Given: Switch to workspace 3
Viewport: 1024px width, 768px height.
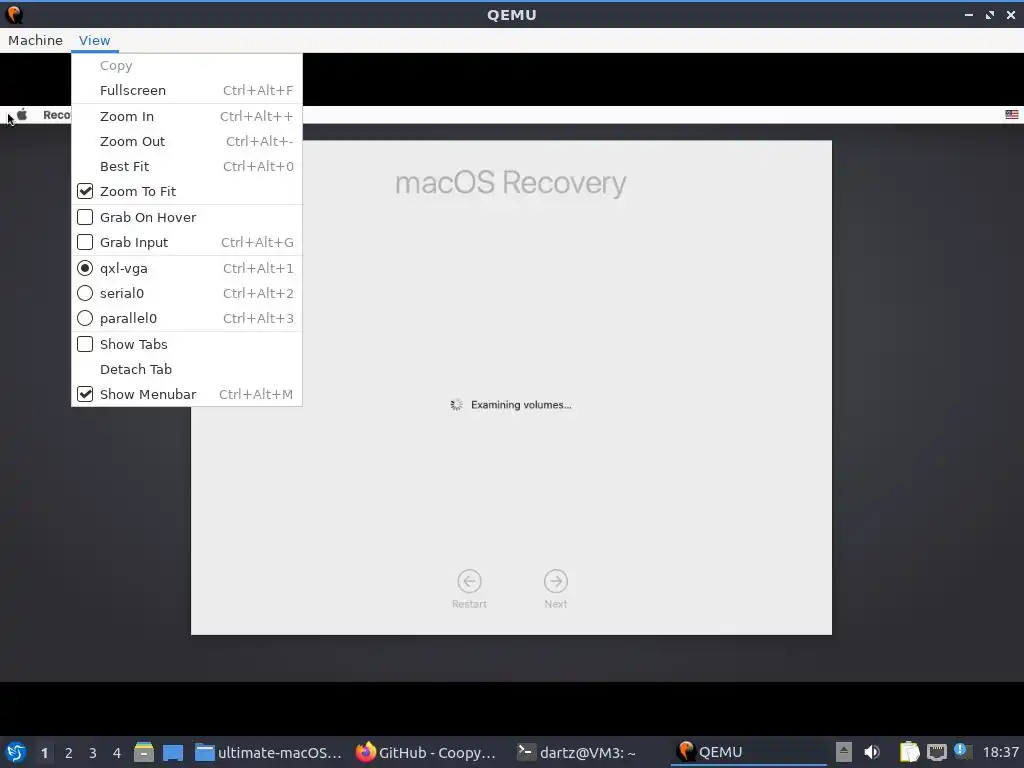Looking at the screenshot, I should click(x=93, y=753).
